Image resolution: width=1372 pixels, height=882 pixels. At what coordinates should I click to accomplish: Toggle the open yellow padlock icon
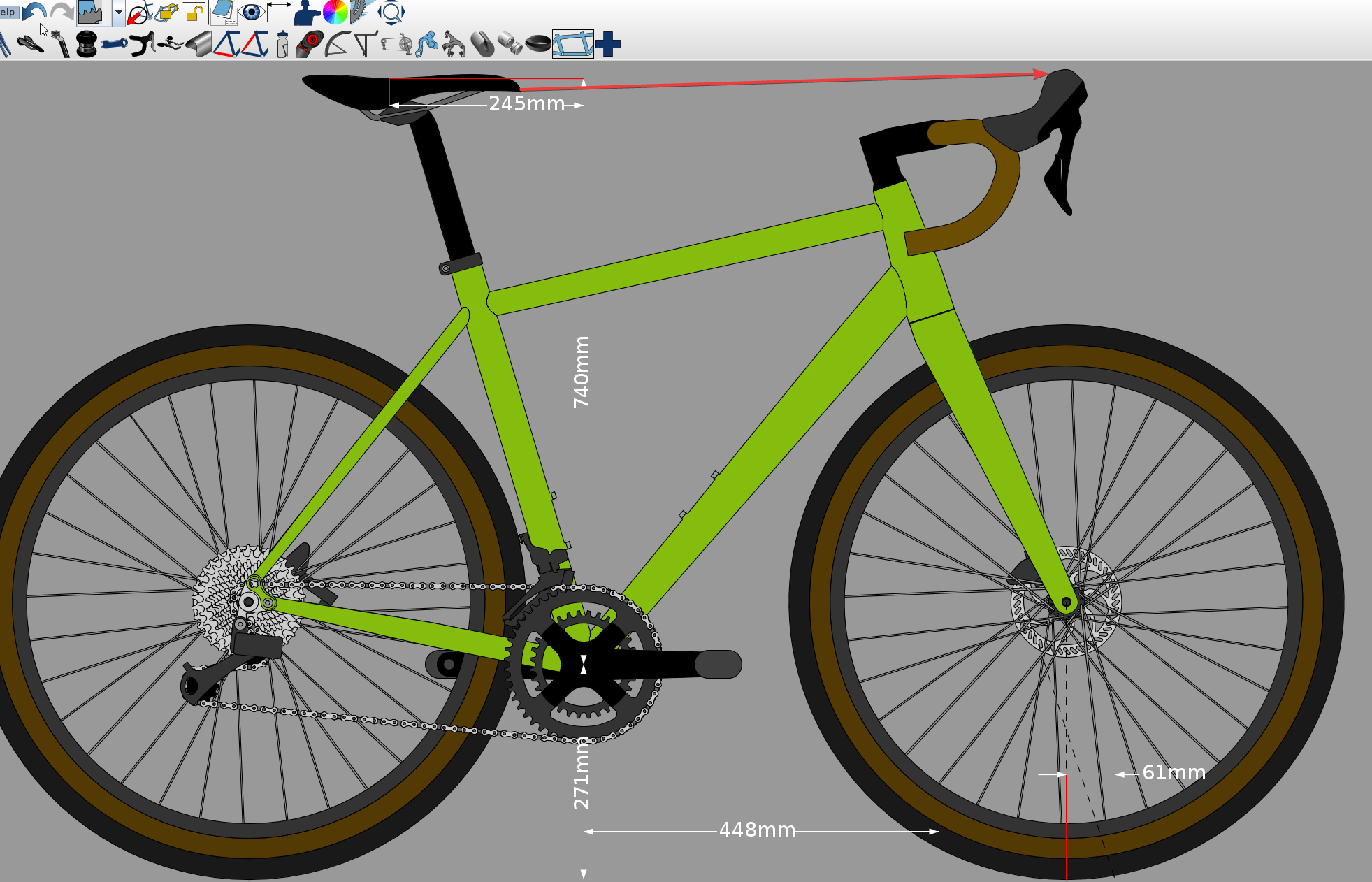[x=195, y=12]
